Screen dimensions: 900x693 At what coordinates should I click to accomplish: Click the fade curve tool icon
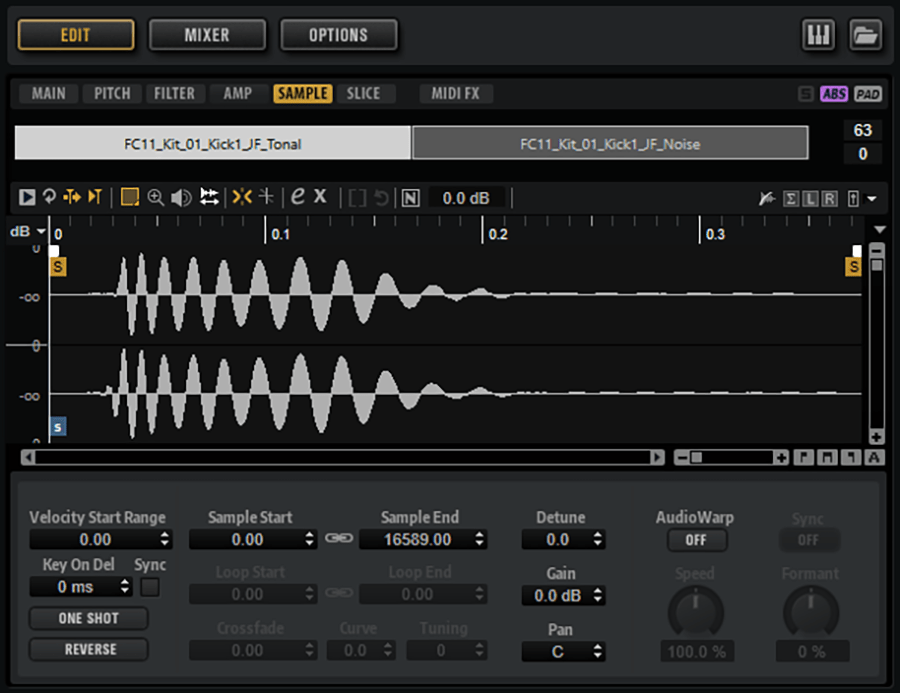[766, 199]
